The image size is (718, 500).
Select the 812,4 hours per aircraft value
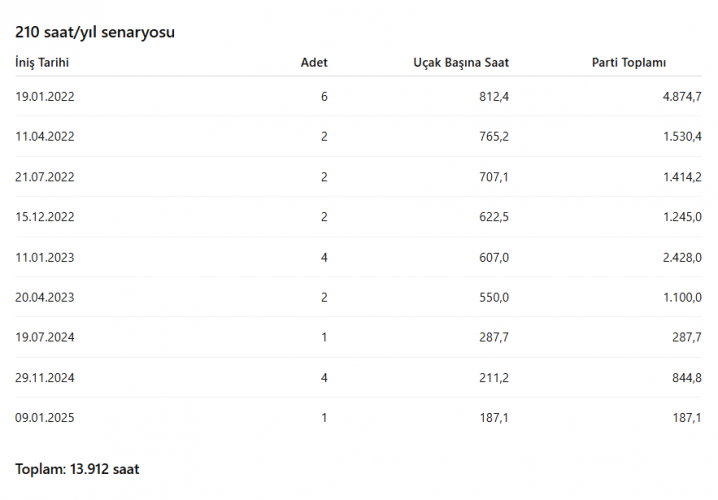click(x=494, y=97)
